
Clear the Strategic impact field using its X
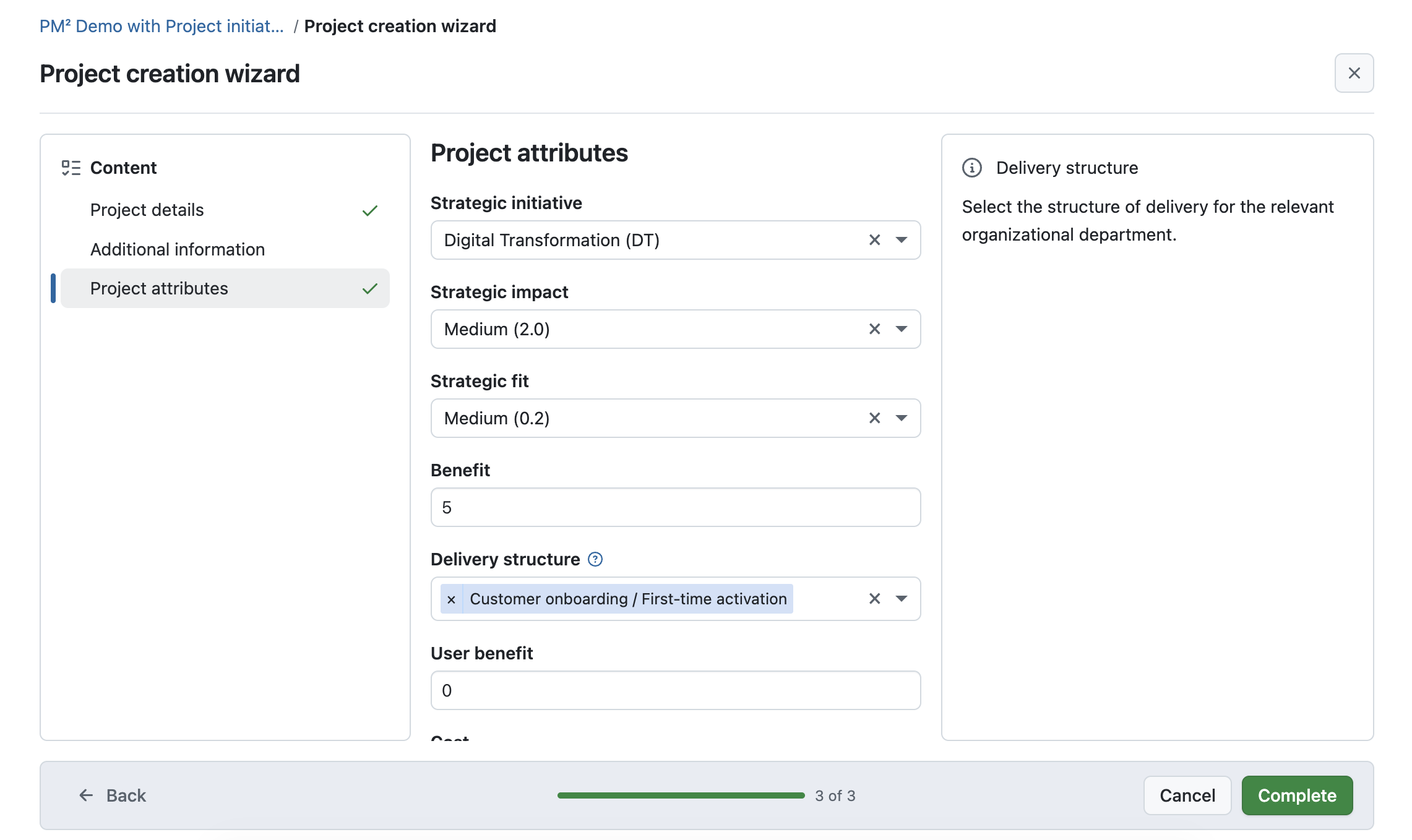(x=874, y=329)
